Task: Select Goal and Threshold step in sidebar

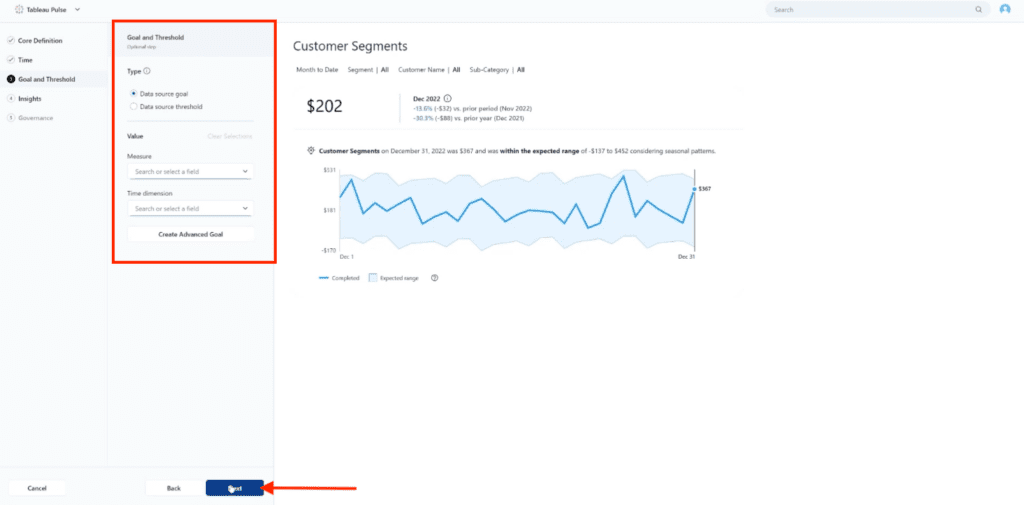Action: tap(46, 79)
